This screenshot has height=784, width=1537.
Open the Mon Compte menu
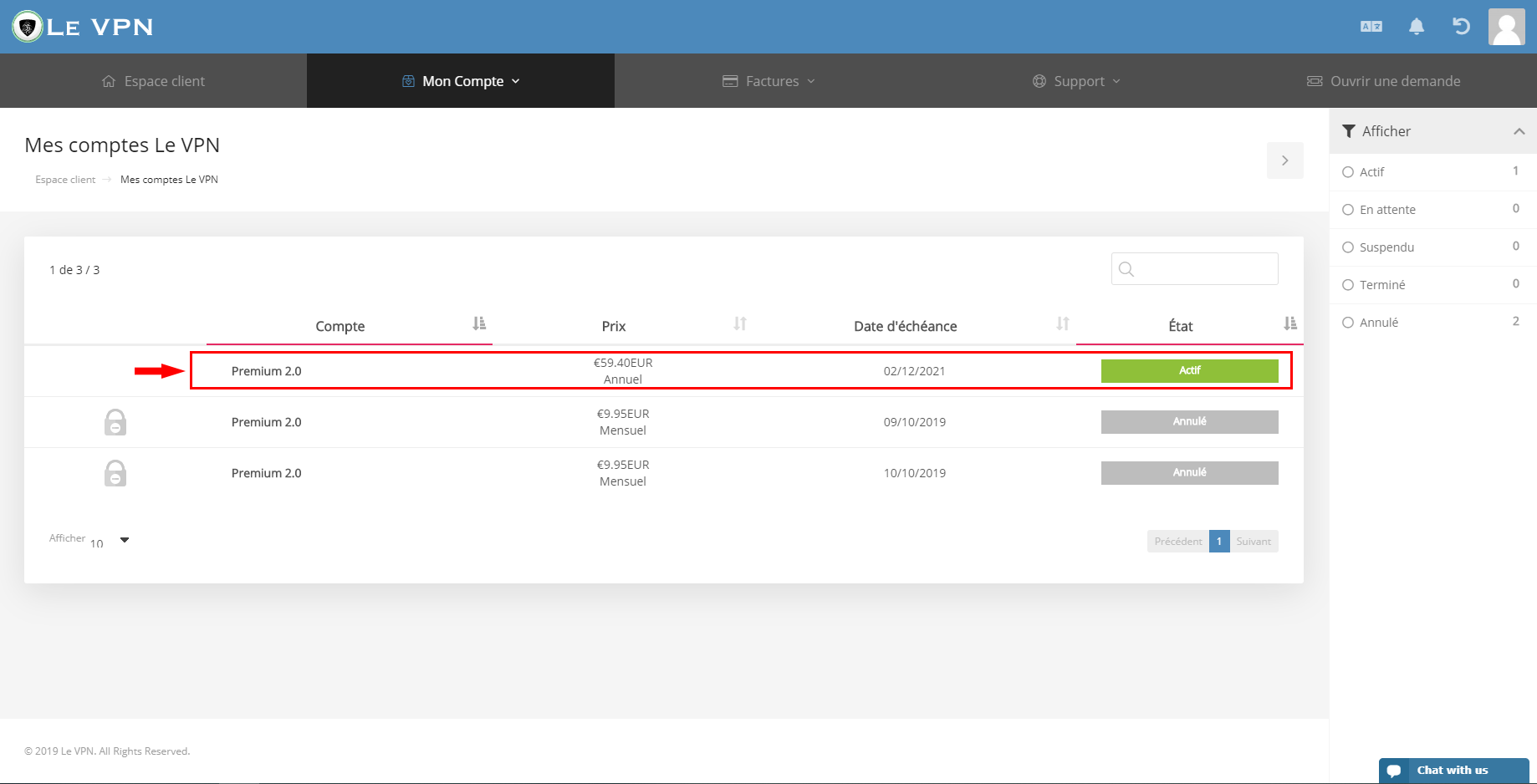[x=461, y=81]
